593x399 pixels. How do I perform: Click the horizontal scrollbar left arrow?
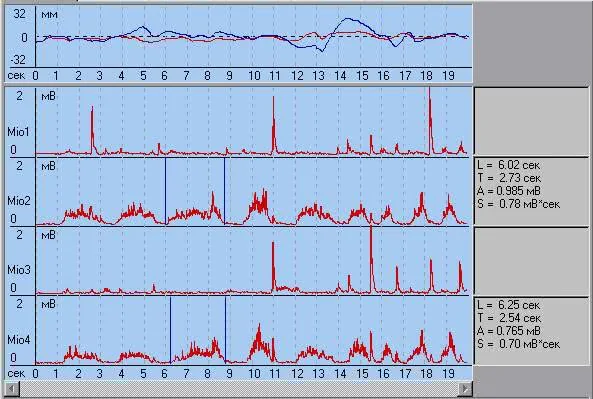[x=12, y=388]
